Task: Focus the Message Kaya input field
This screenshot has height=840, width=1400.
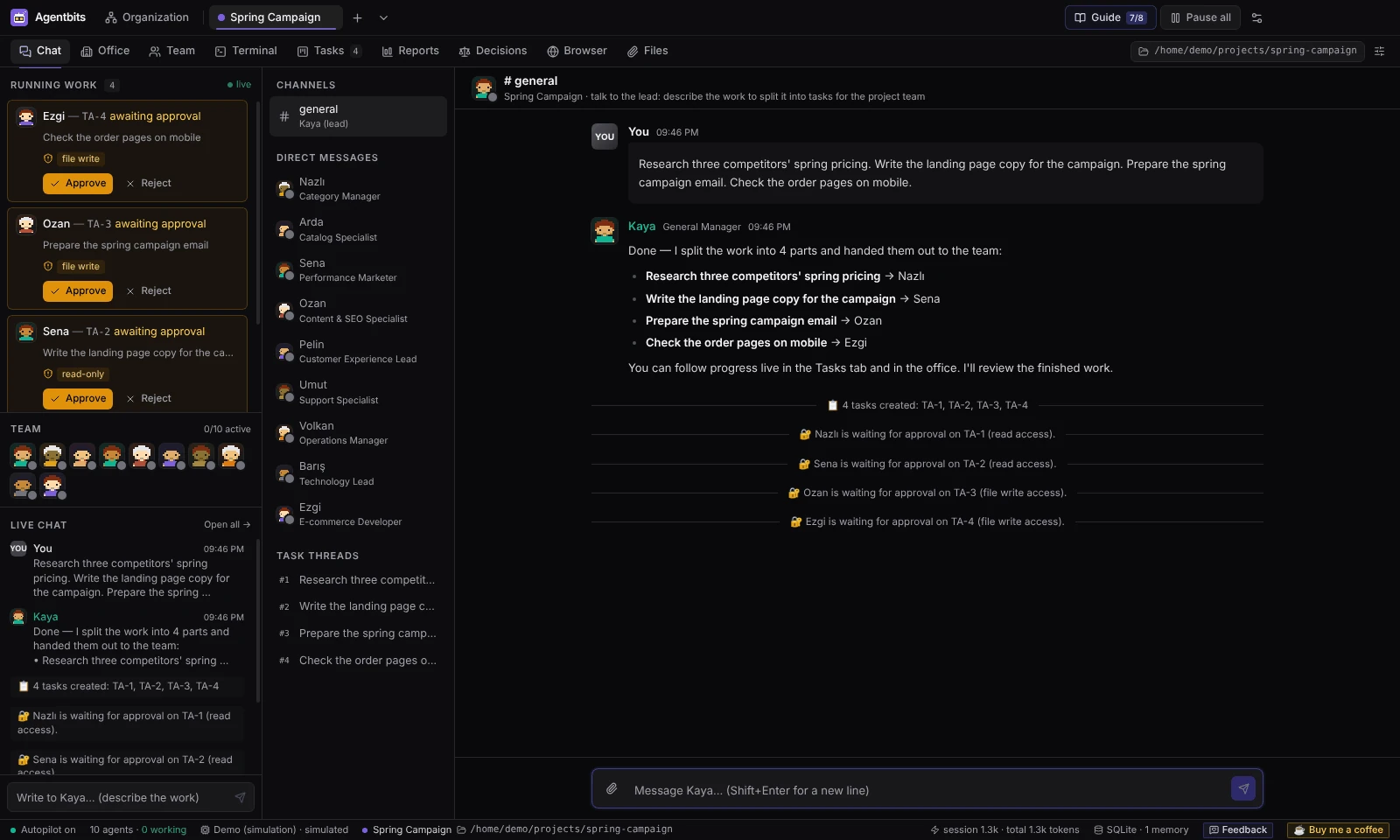Action: [927, 789]
